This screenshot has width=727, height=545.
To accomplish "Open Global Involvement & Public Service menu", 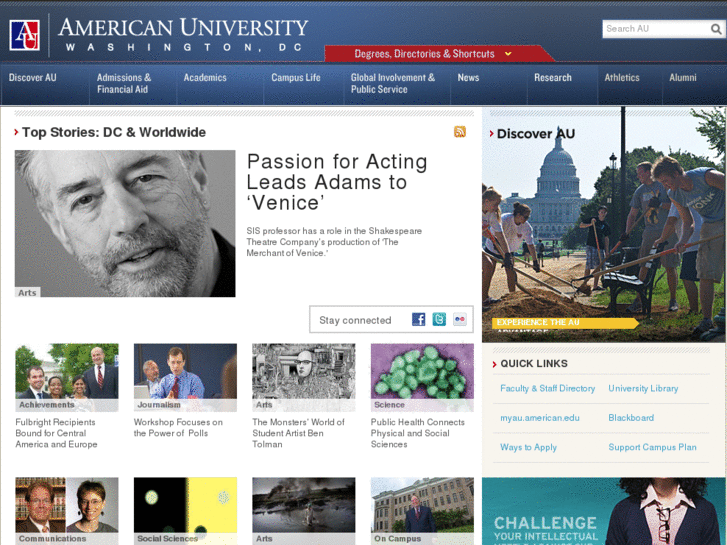I will [x=393, y=83].
